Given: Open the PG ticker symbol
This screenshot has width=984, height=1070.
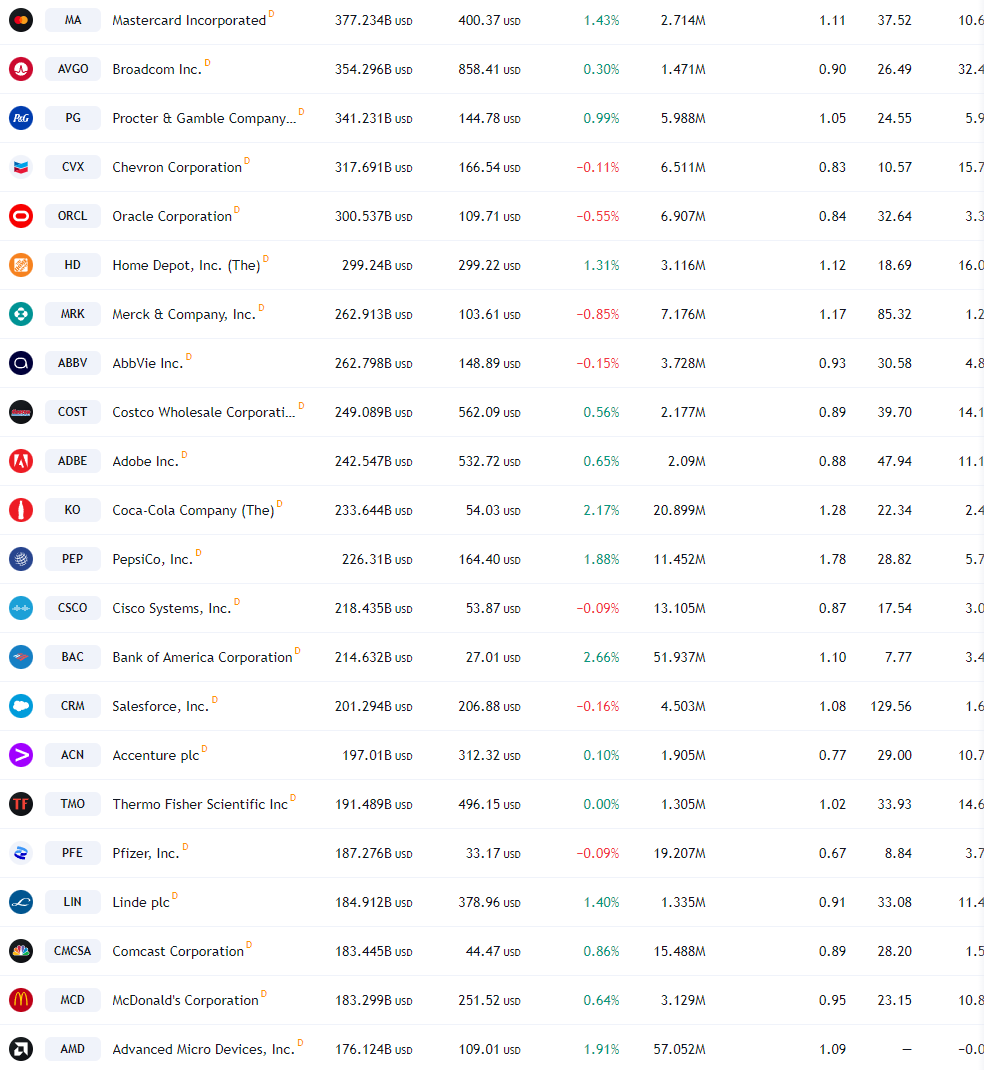Looking at the screenshot, I should point(72,118).
